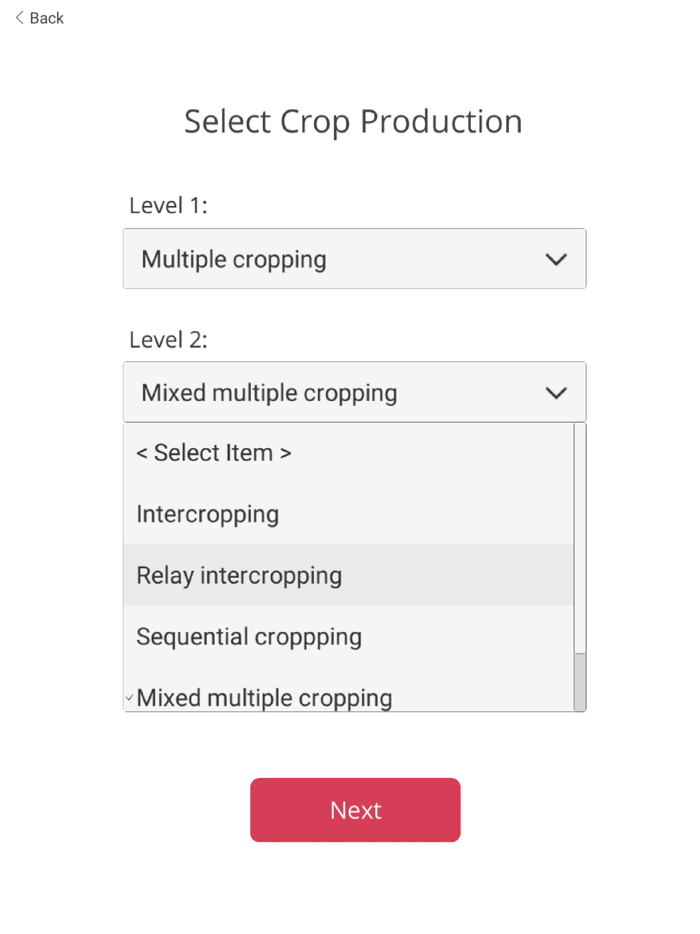Click the Next button
Viewport: 700px width, 934px height.
point(355,810)
